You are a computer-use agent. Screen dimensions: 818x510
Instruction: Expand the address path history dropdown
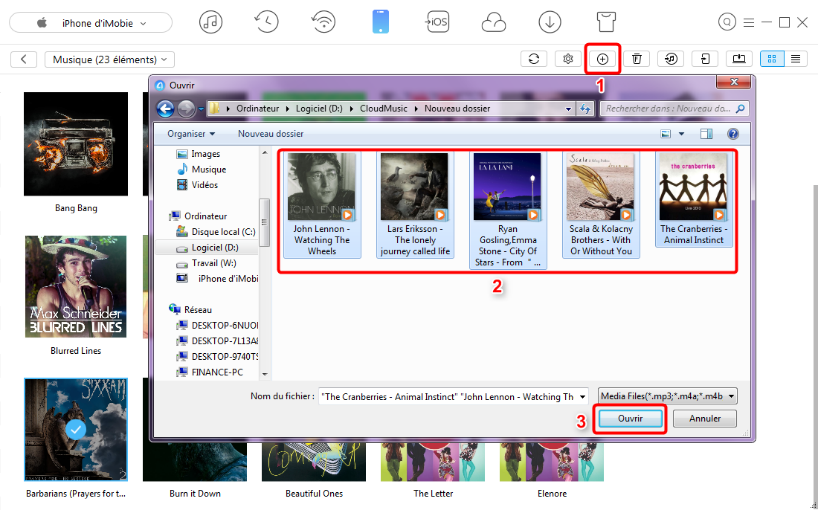568,109
